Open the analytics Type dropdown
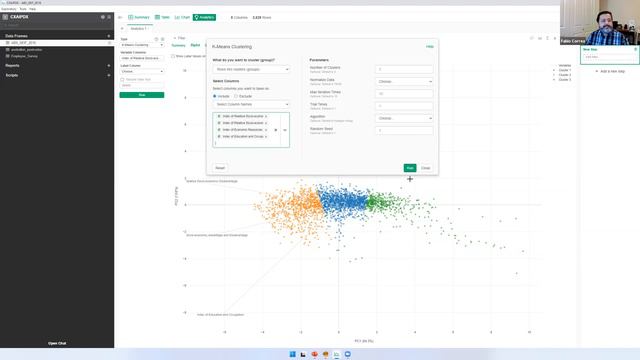The width and height of the screenshot is (640, 360). (142, 45)
